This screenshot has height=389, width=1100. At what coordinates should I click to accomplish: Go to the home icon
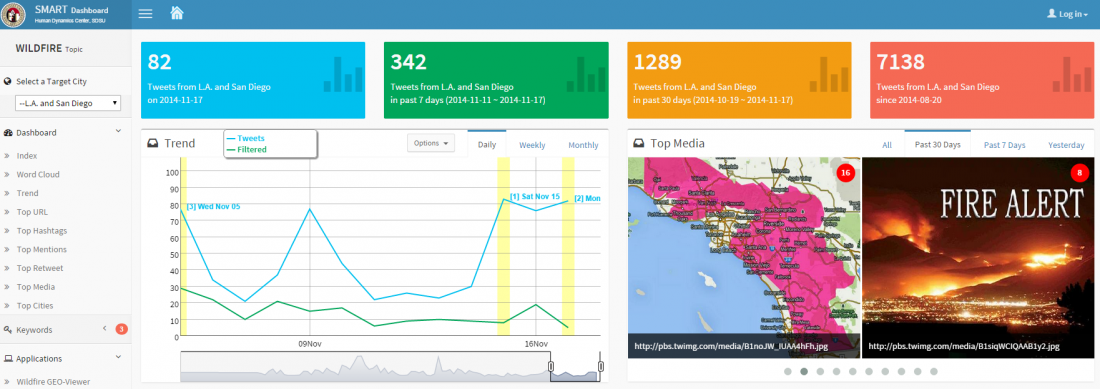177,13
